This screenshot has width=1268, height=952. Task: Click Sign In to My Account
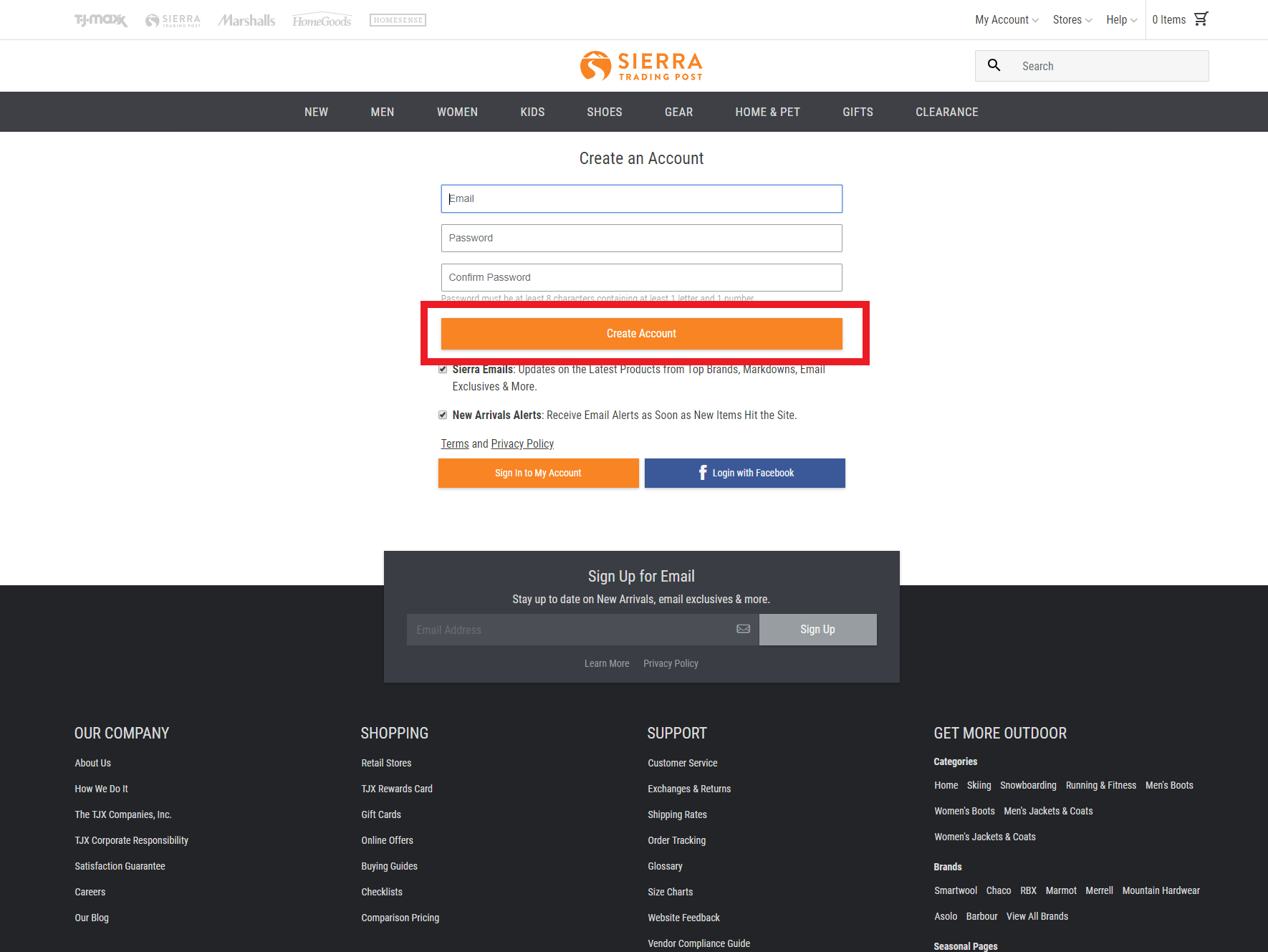(x=538, y=473)
